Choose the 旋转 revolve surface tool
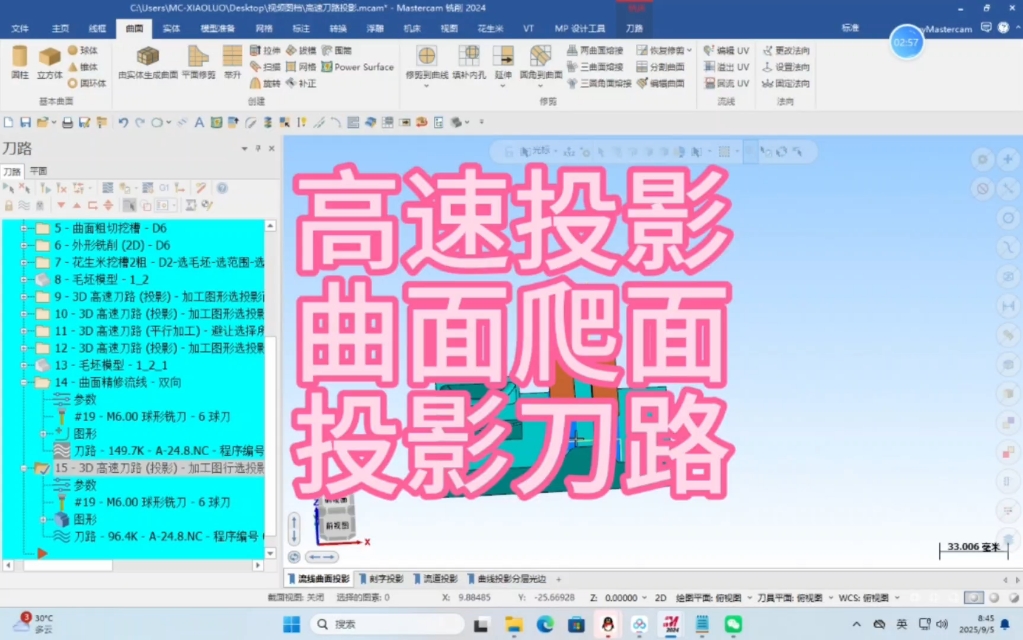Viewport: 1023px width, 640px height. 266,83
